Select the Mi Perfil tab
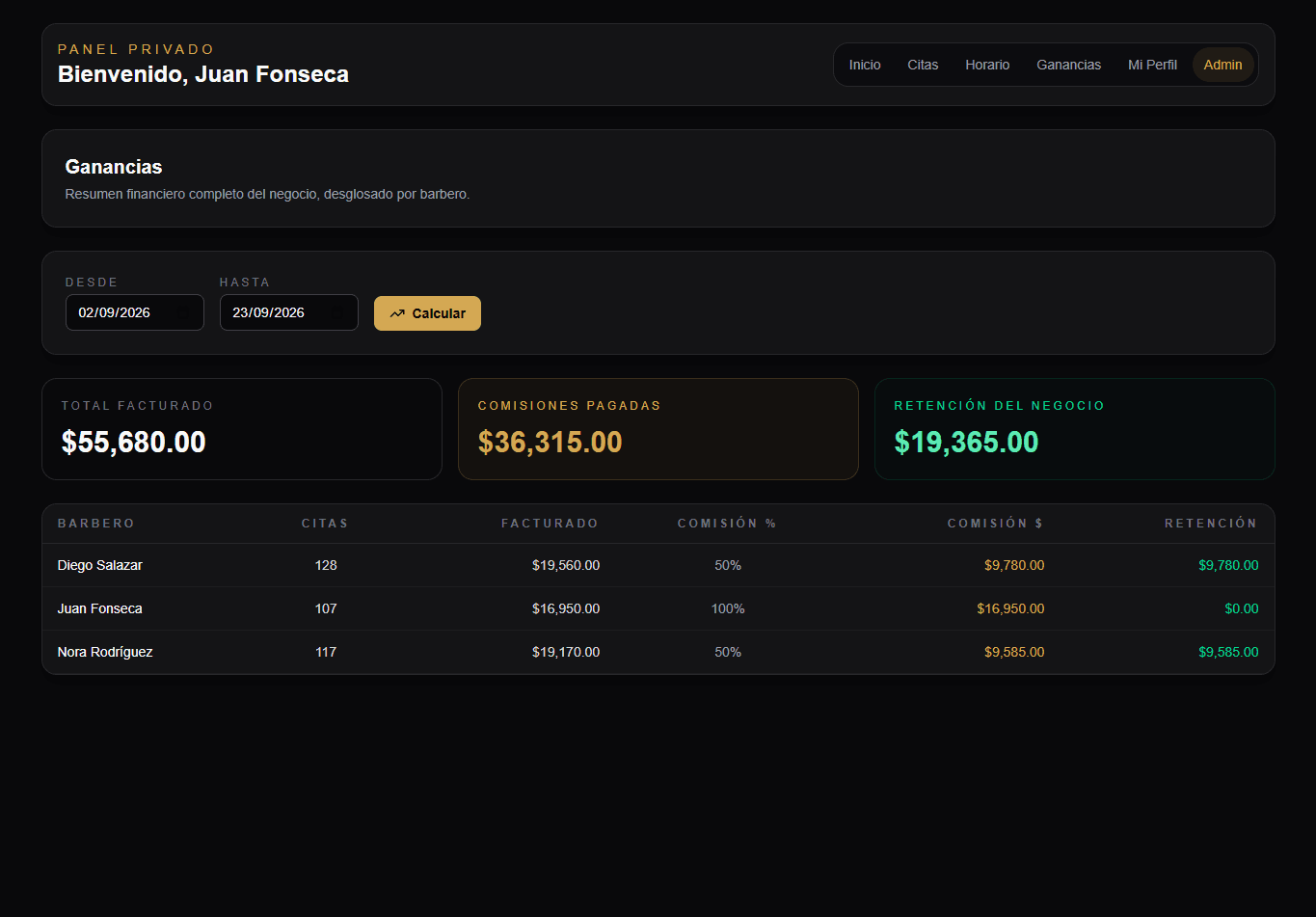This screenshot has width=1316, height=917. [1152, 65]
